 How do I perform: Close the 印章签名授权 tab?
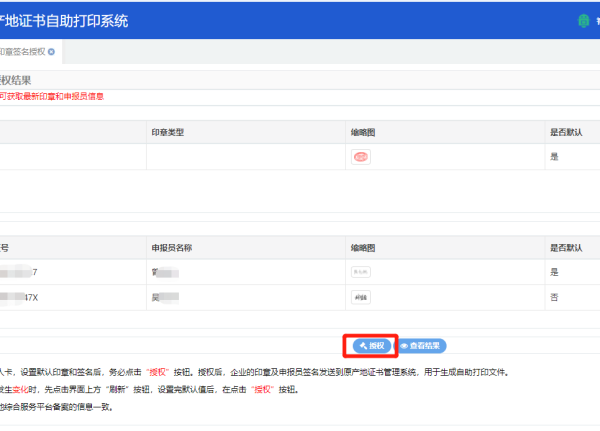(x=51, y=52)
